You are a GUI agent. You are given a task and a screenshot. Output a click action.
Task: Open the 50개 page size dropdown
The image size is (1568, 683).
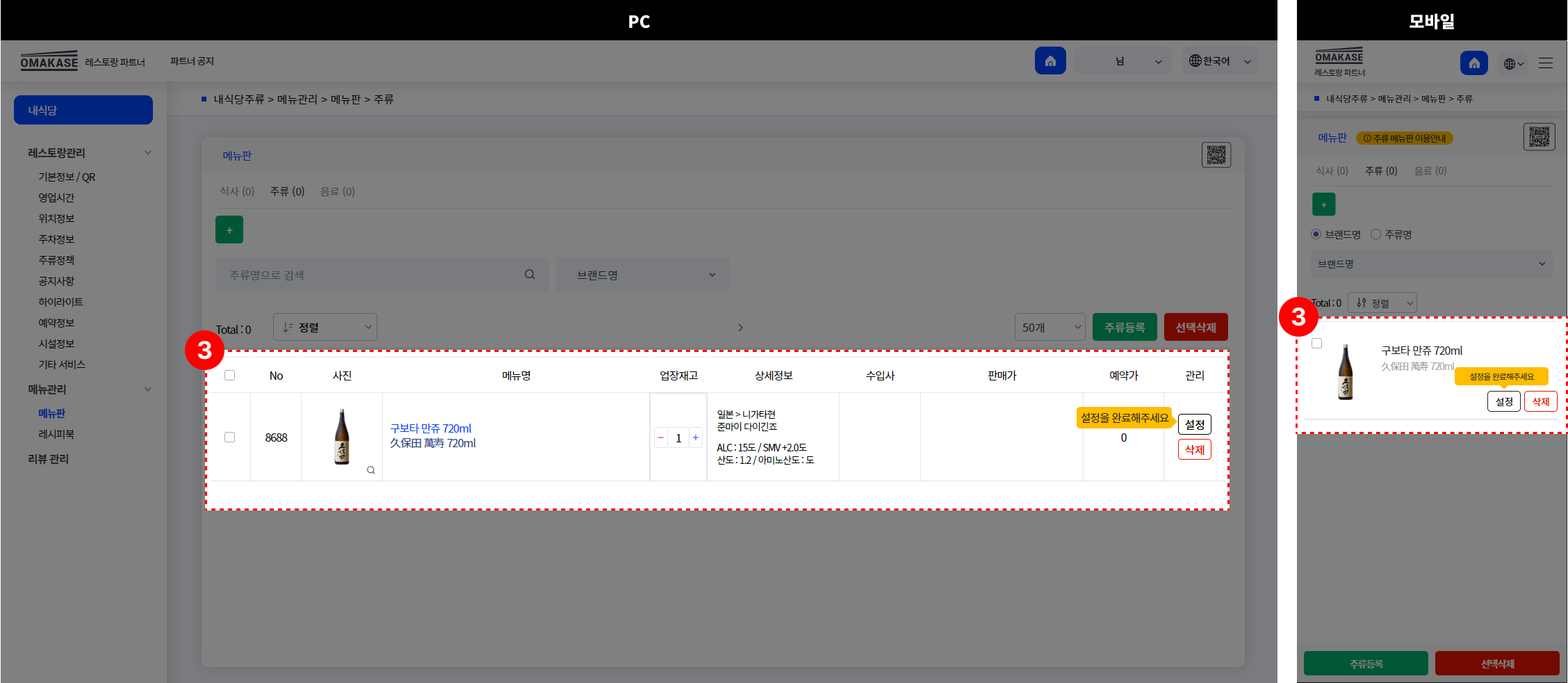coord(1050,328)
